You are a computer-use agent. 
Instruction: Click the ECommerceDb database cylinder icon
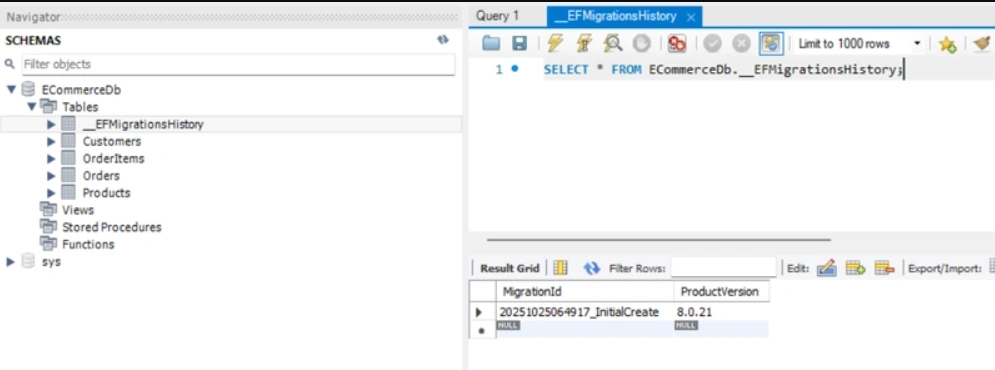pyautogui.click(x=28, y=89)
